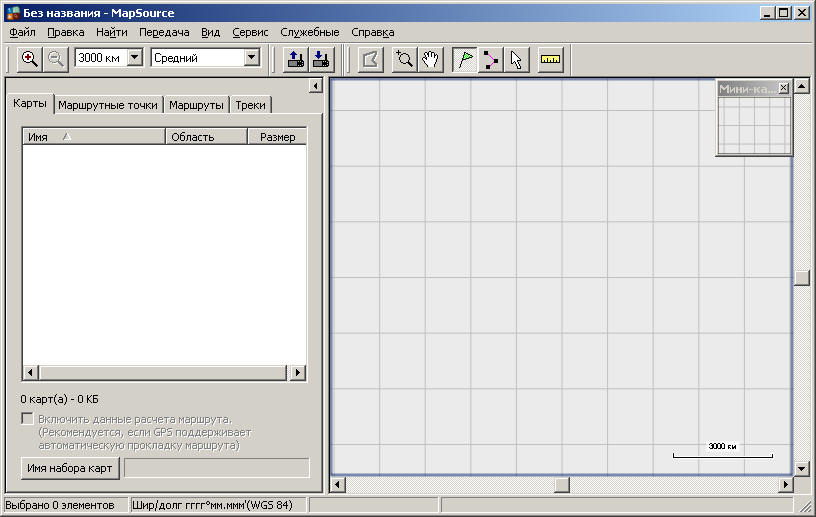Select the Distance ruler tool

[x=550, y=59]
